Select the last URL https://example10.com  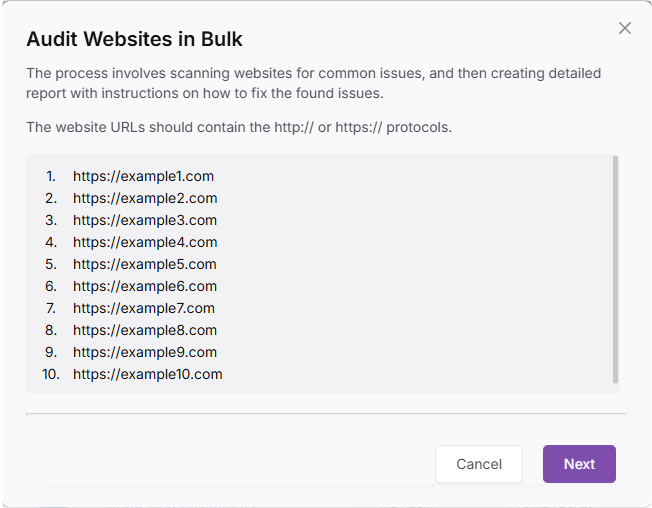tap(147, 374)
